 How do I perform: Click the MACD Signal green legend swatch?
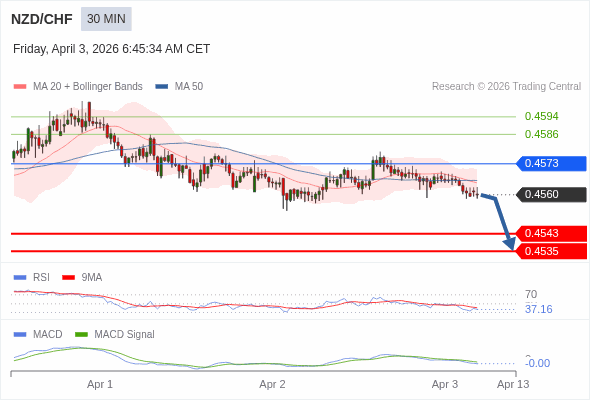(x=81, y=335)
